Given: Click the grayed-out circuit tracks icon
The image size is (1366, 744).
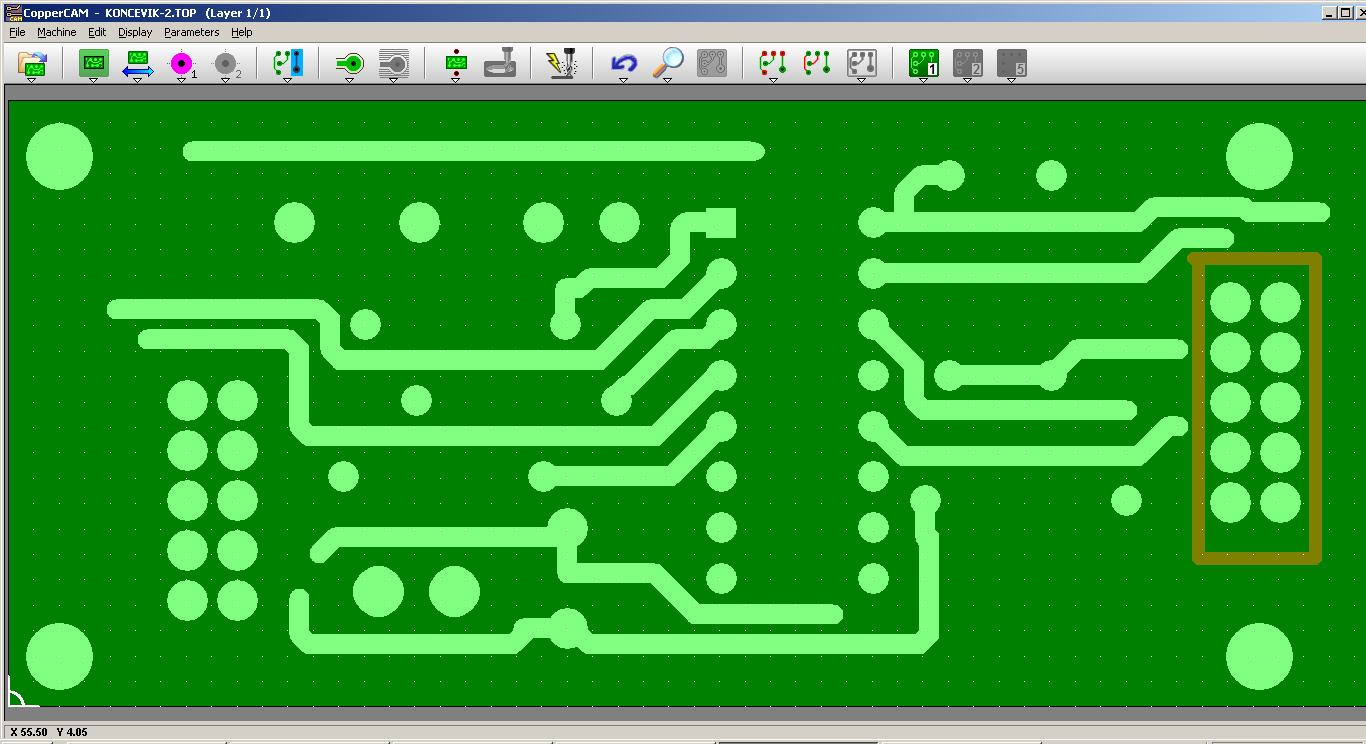Looking at the screenshot, I should 711,65.
